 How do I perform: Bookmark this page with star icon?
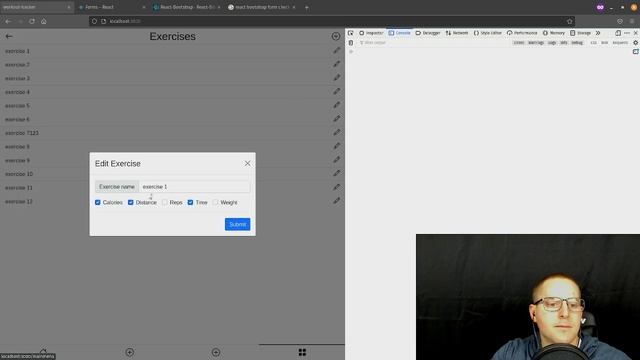point(569,21)
